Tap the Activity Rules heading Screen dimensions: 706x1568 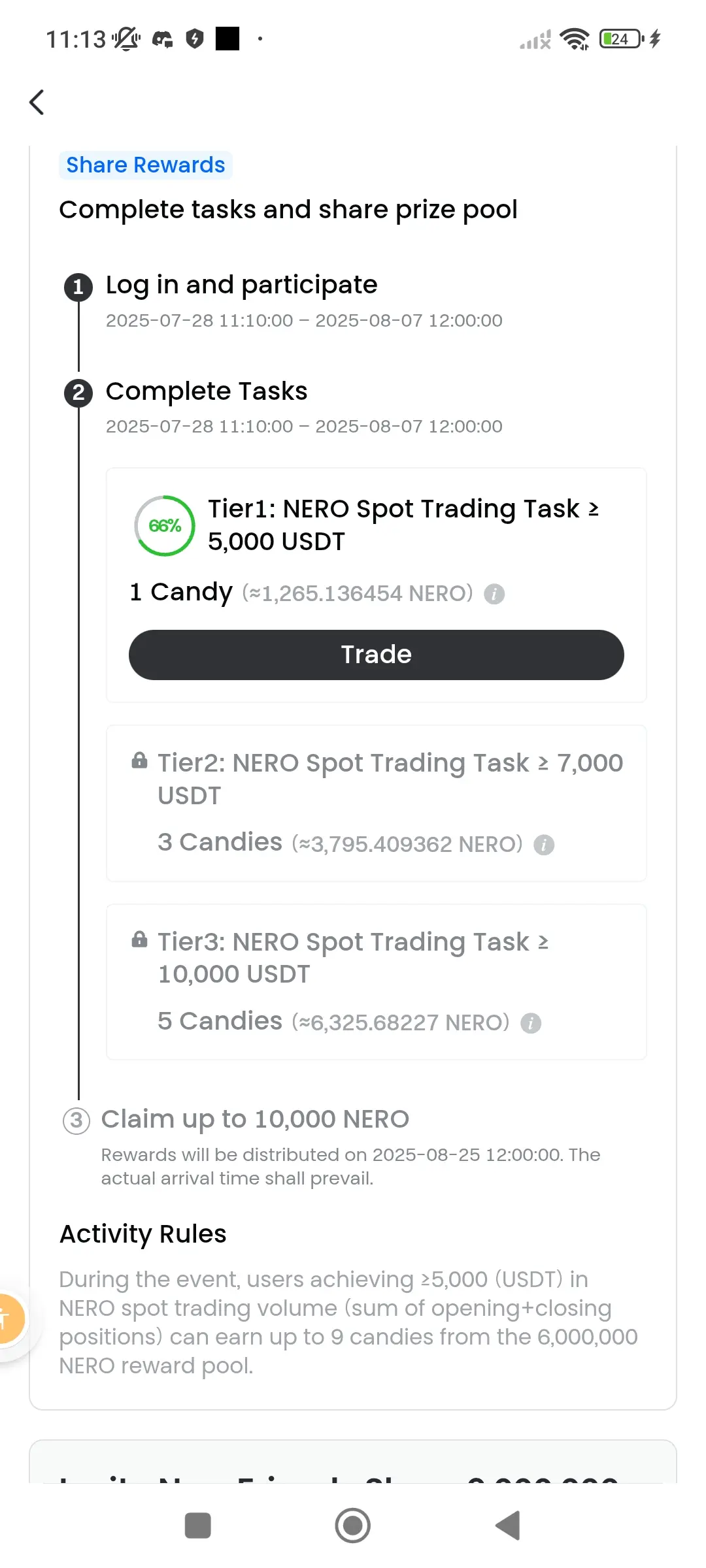[143, 1234]
